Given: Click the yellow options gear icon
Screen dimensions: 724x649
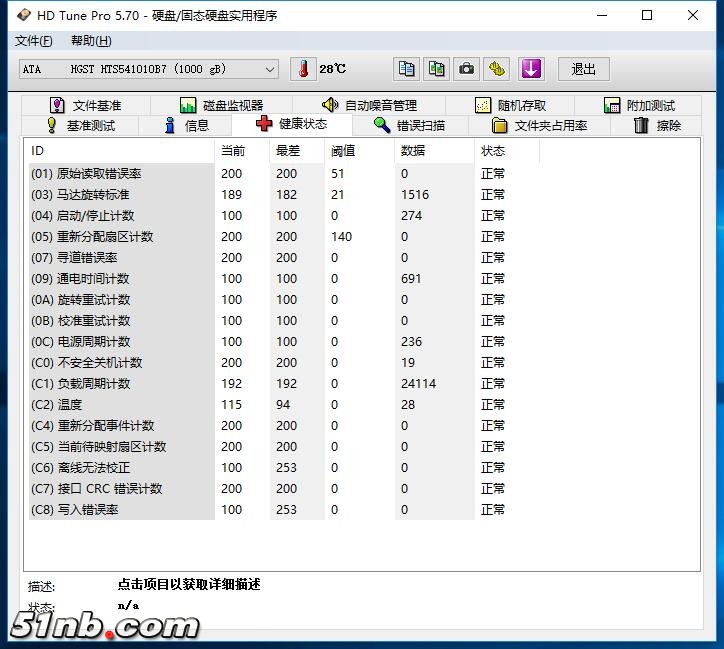Looking at the screenshot, I should [498, 69].
